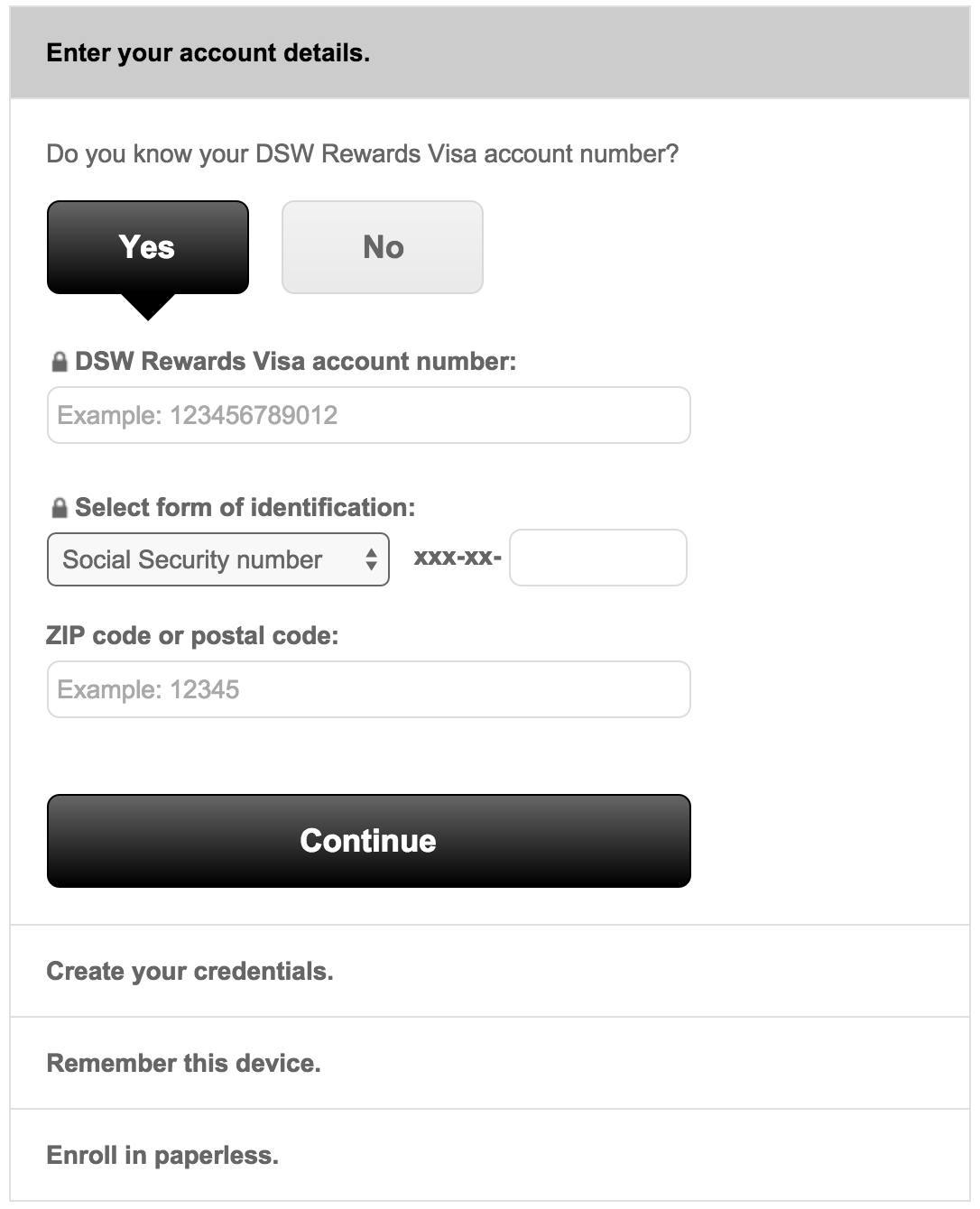980x1209 pixels.
Task: Focus the DSW Rewards Visa account number field
Action: (369, 415)
